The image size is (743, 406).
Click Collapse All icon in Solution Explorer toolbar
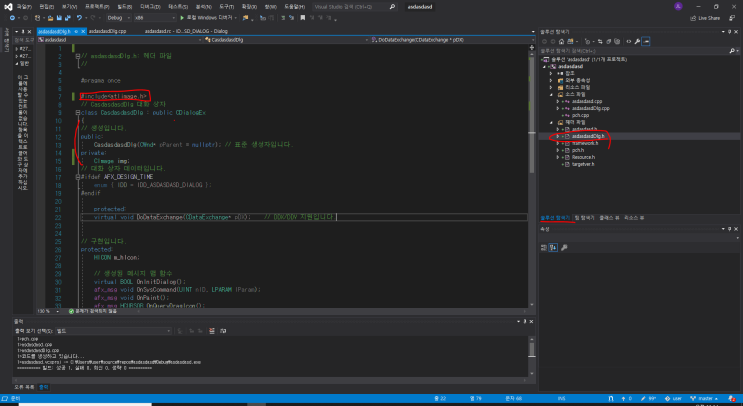point(609,41)
